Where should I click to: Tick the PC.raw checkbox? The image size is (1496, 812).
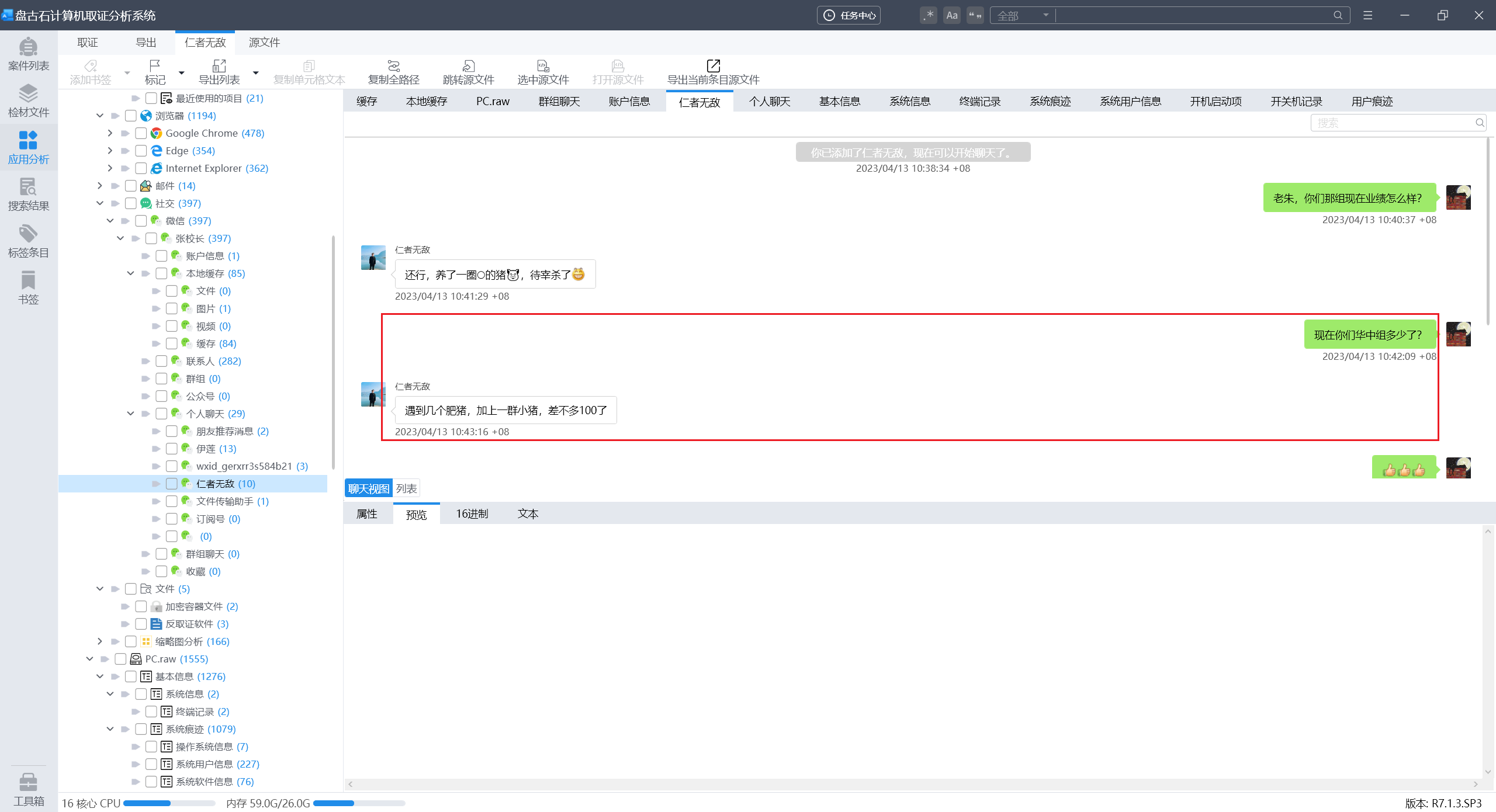(x=121, y=659)
